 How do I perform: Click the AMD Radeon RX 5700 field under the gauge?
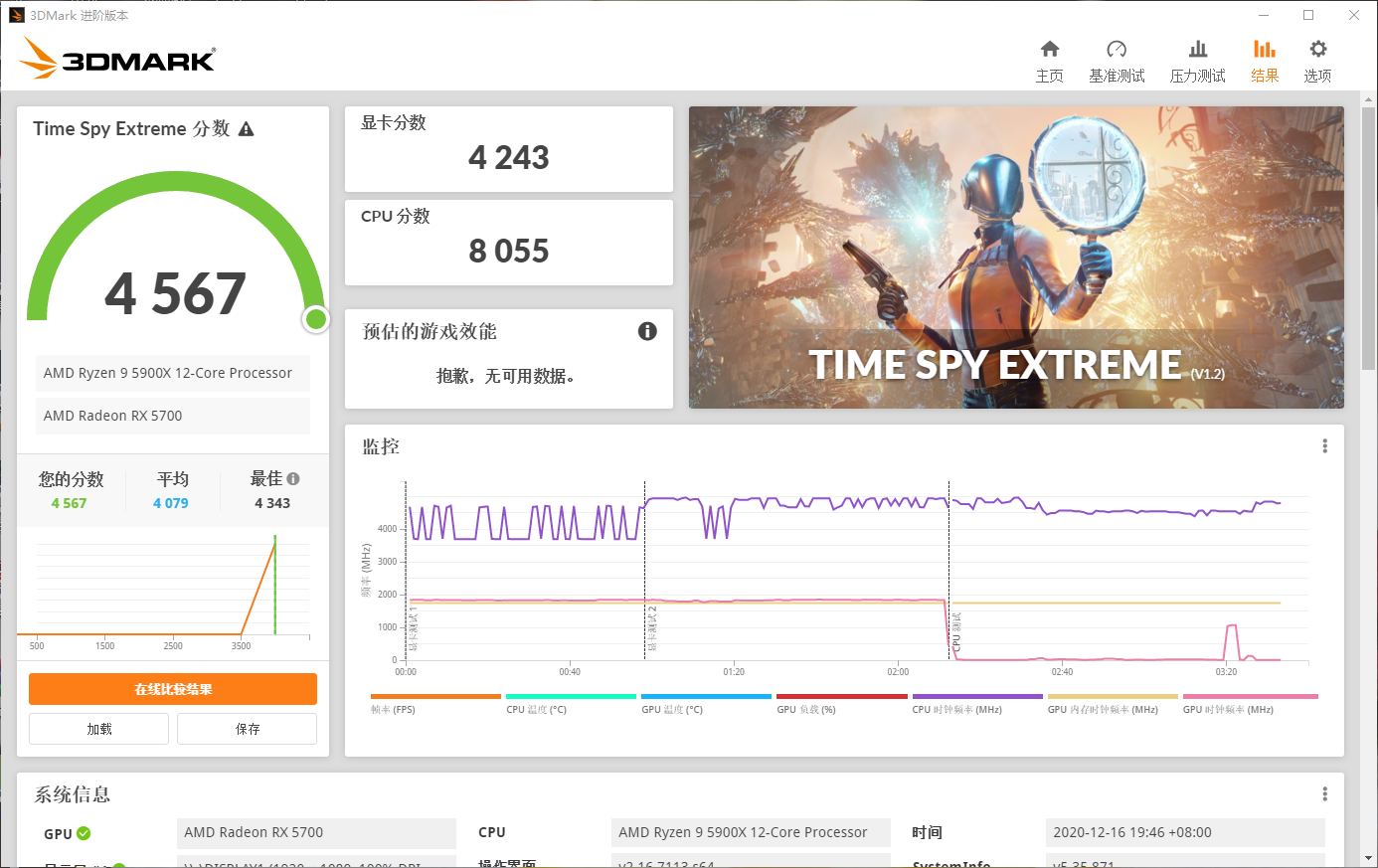[173, 416]
